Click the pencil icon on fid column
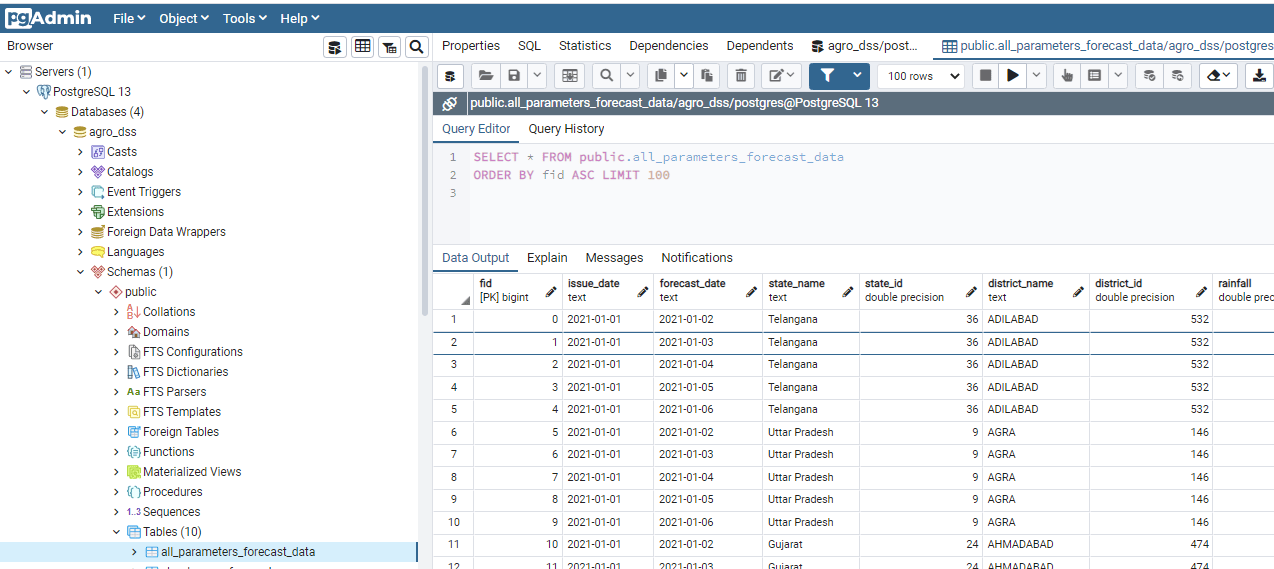The image size is (1274, 569). point(550,291)
